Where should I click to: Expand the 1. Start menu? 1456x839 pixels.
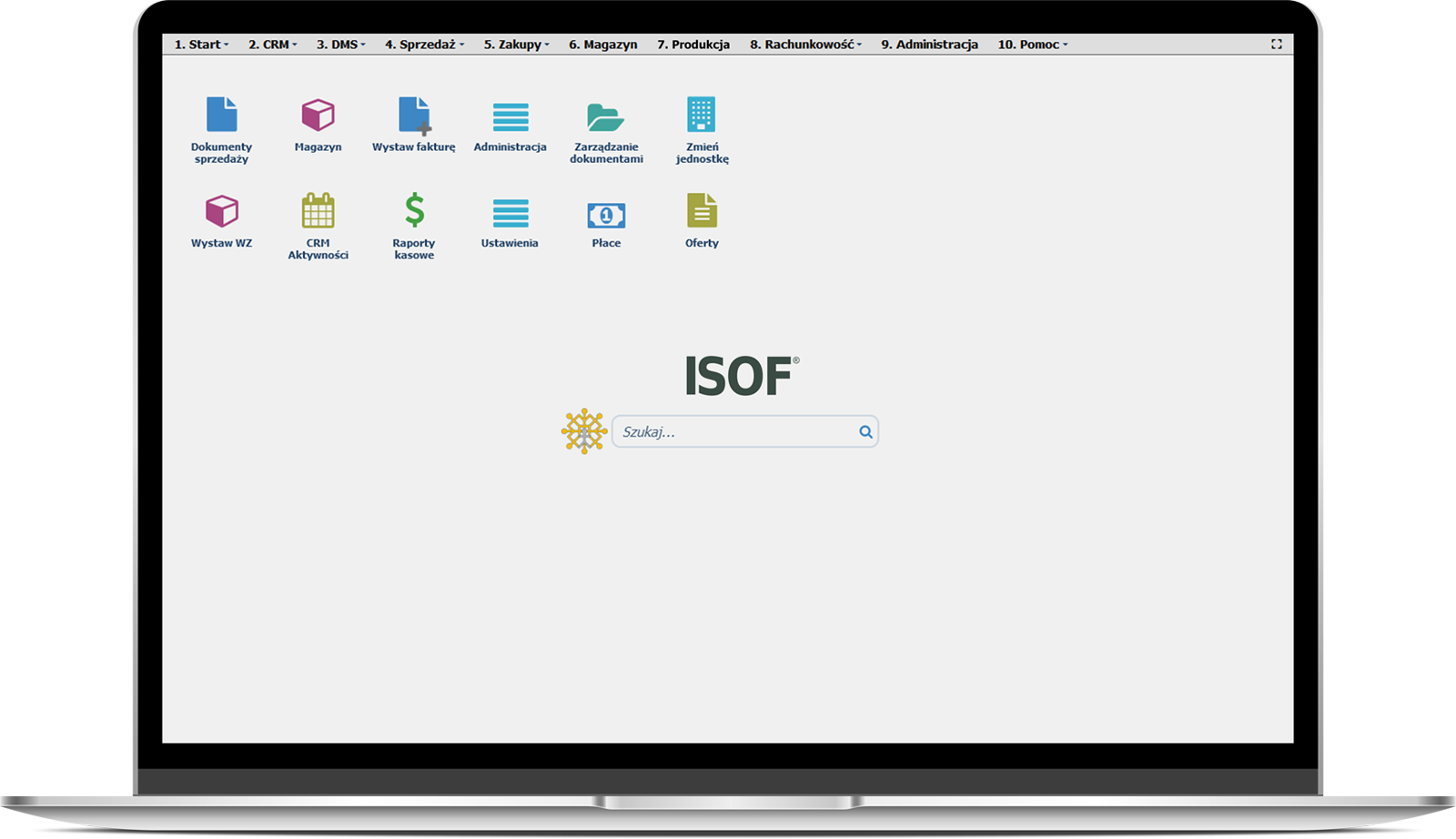pyautogui.click(x=201, y=45)
